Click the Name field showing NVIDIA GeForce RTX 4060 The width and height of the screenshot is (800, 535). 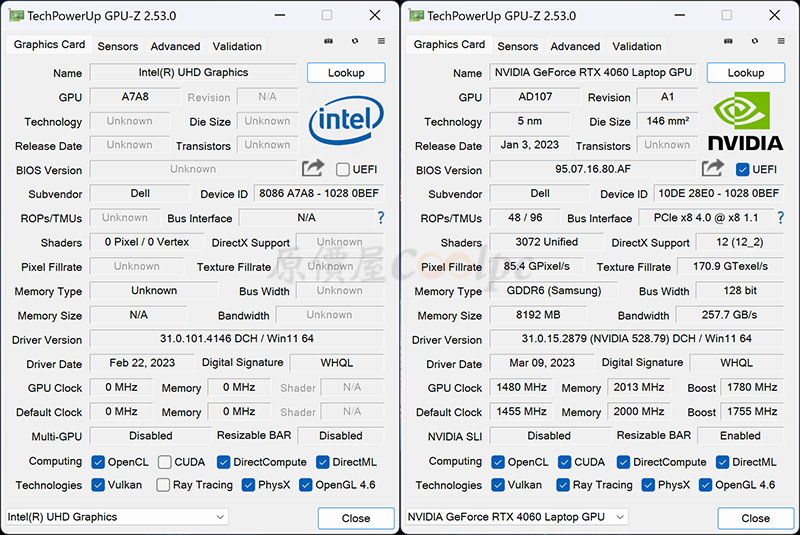click(x=593, y=72)
